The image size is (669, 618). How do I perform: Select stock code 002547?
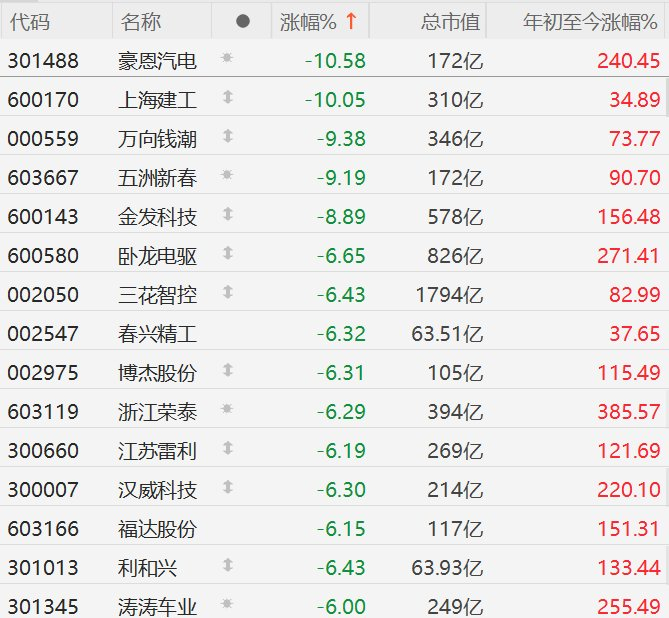coord(43,334)
